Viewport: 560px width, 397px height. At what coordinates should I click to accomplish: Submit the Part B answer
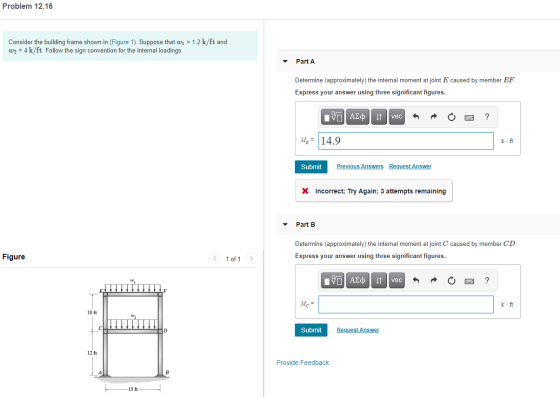pos(311,330)
